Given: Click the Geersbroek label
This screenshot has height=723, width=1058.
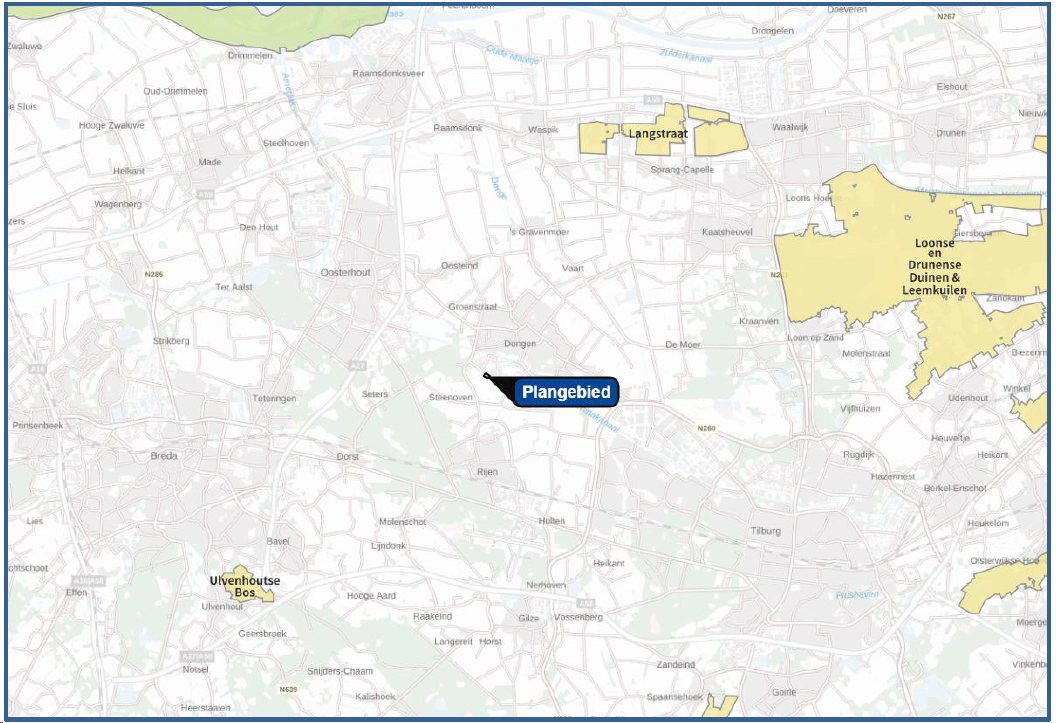Looking at the screenshot, I should click(x=262, y=634).
